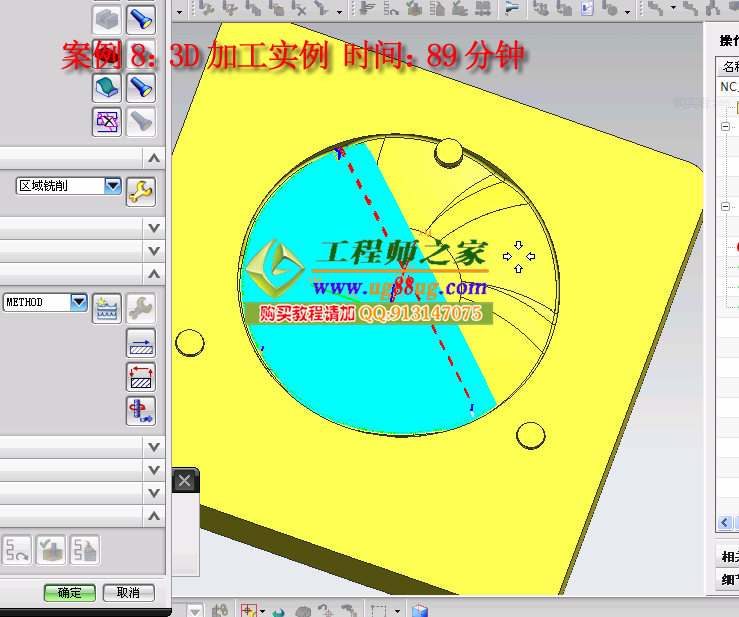This screenshot has width=739, height=617.
Task: Close the small popup with X button
Action: pos(184,481)
